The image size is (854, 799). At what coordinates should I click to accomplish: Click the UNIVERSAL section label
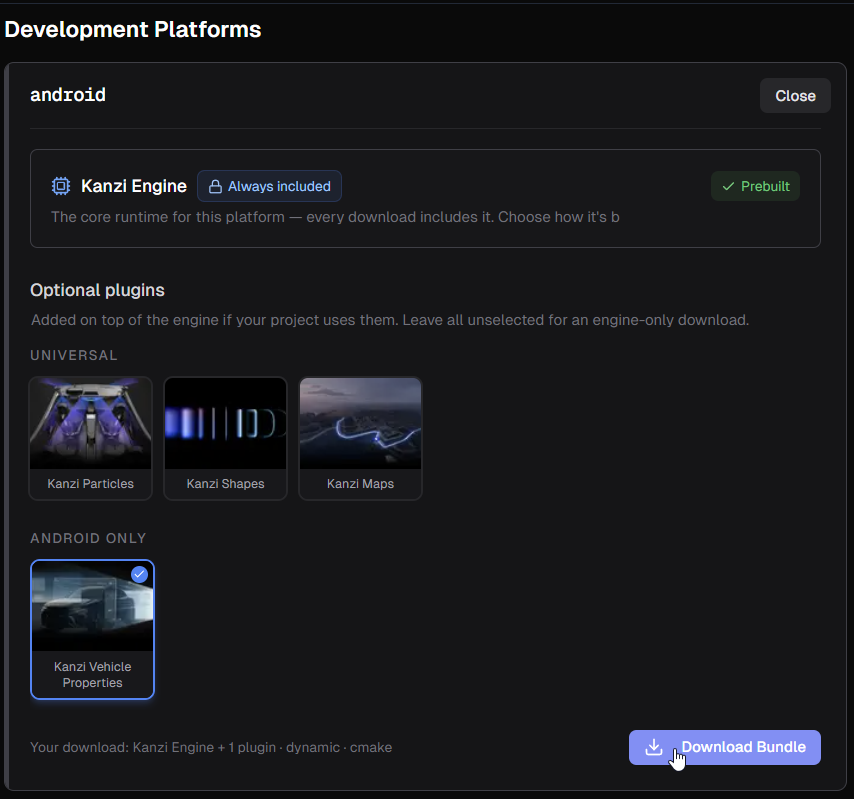74,355
